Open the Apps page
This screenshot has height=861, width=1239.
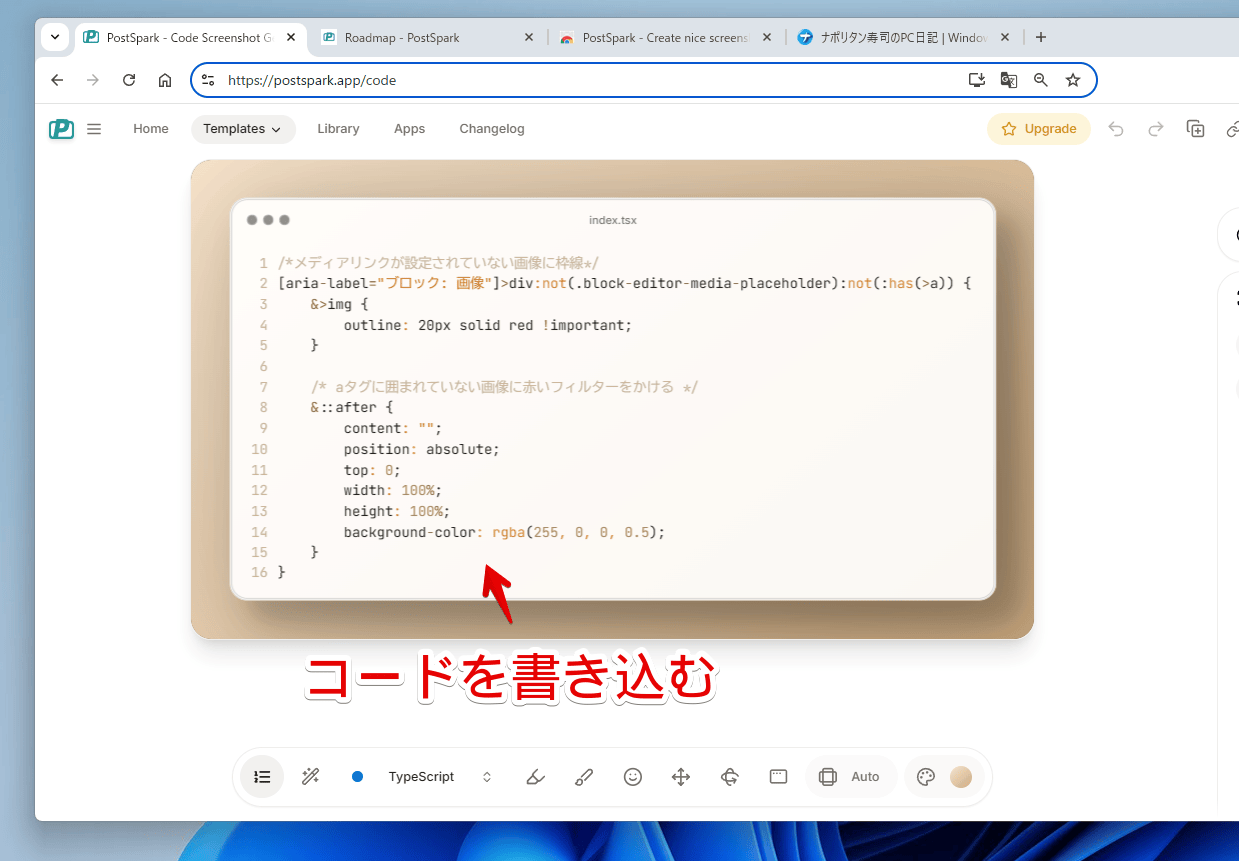pyautogui.click(x=409, y=129)
